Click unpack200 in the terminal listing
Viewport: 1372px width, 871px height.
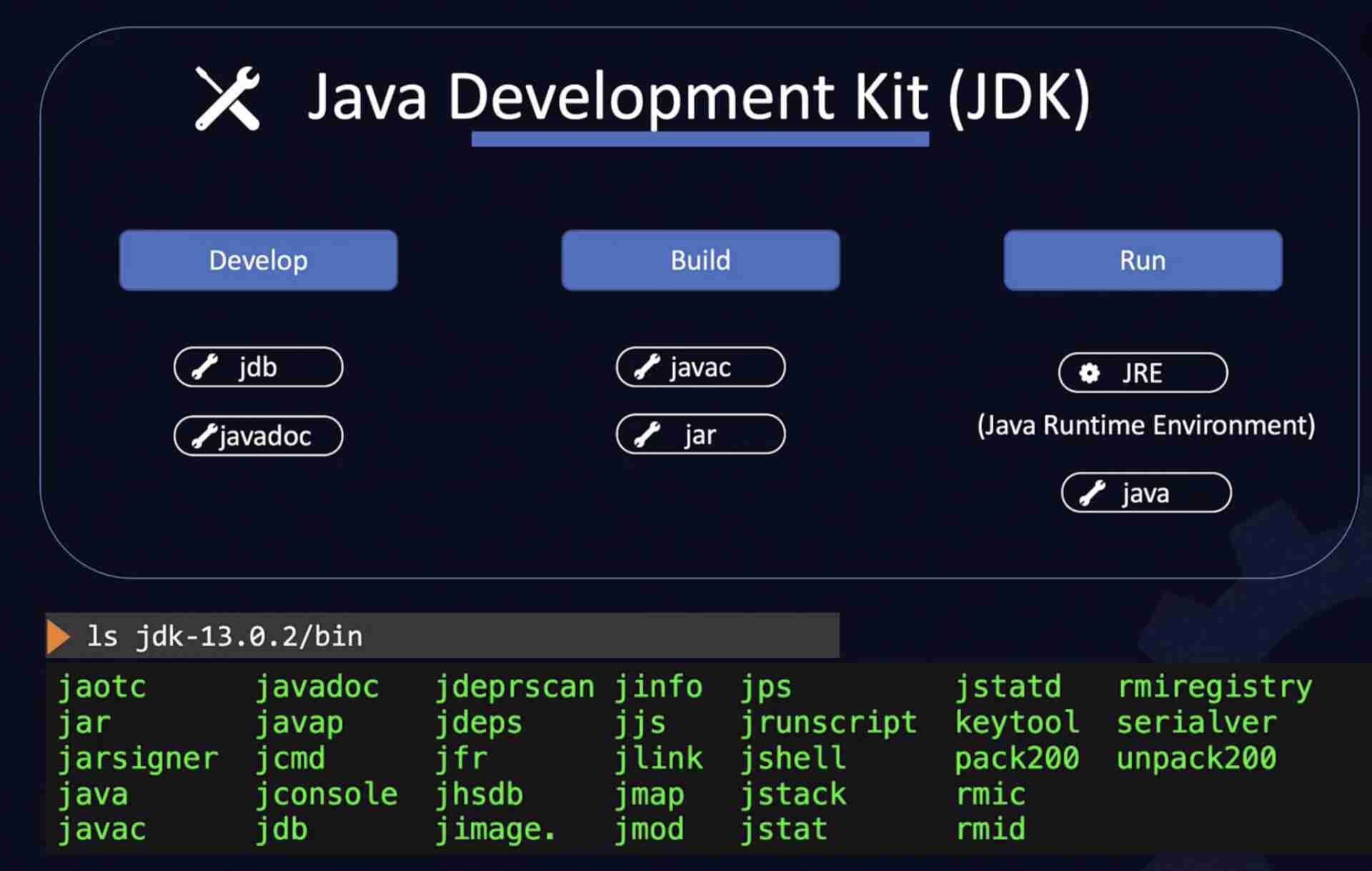click(1197, 758)
